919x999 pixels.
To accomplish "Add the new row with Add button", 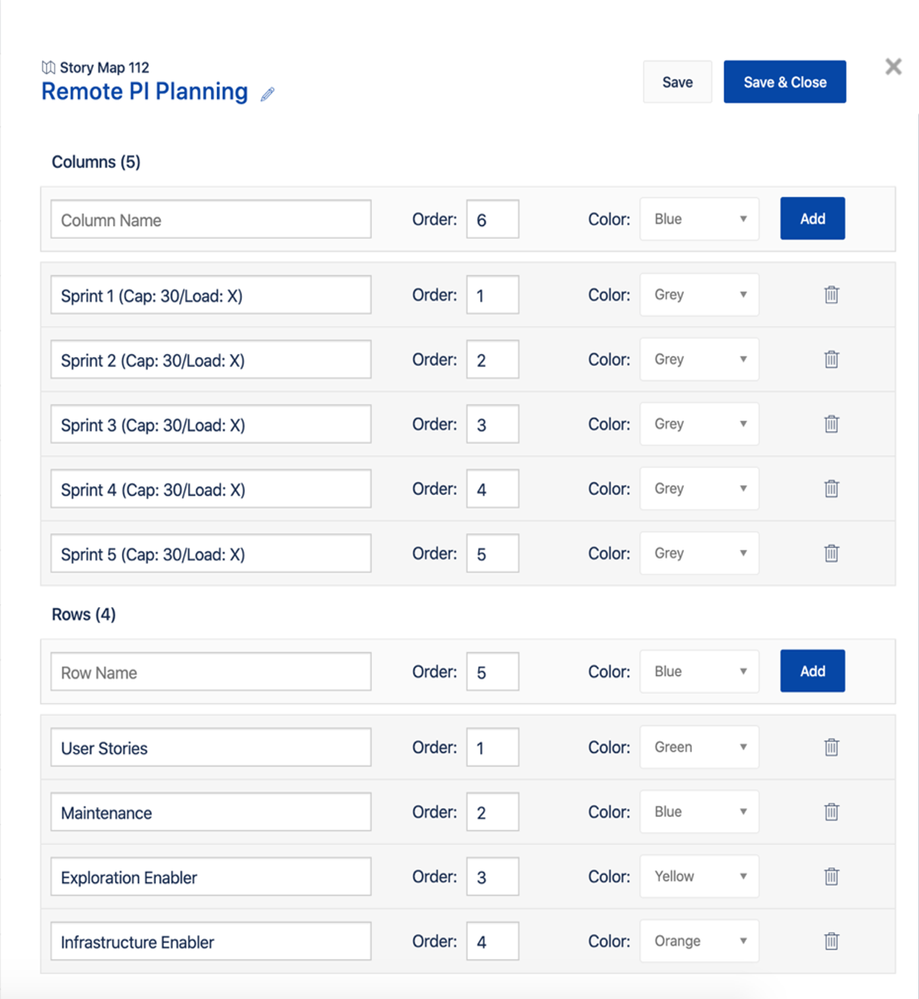I will tap(813, 671).
